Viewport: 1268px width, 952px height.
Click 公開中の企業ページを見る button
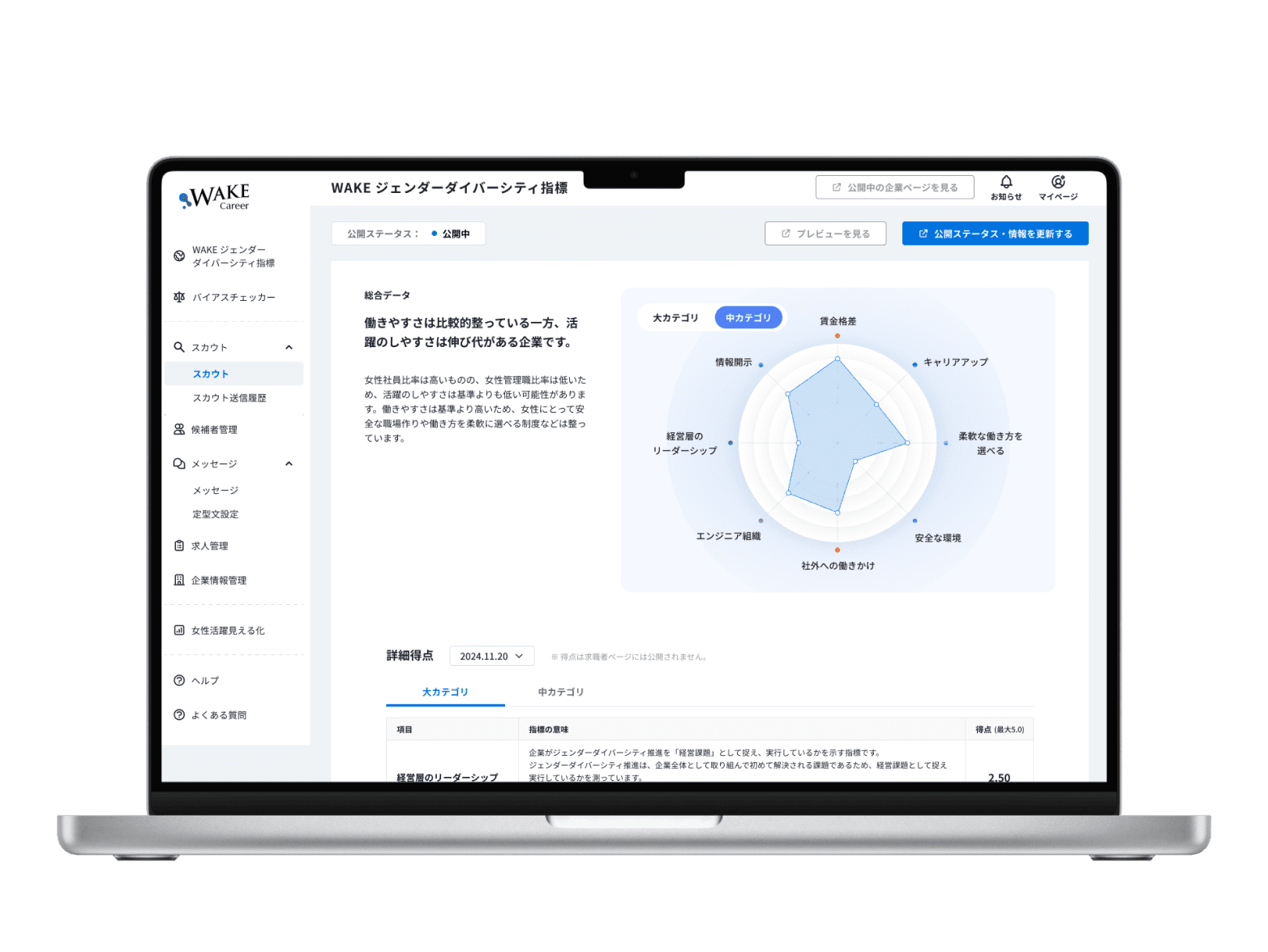point(894,187)
